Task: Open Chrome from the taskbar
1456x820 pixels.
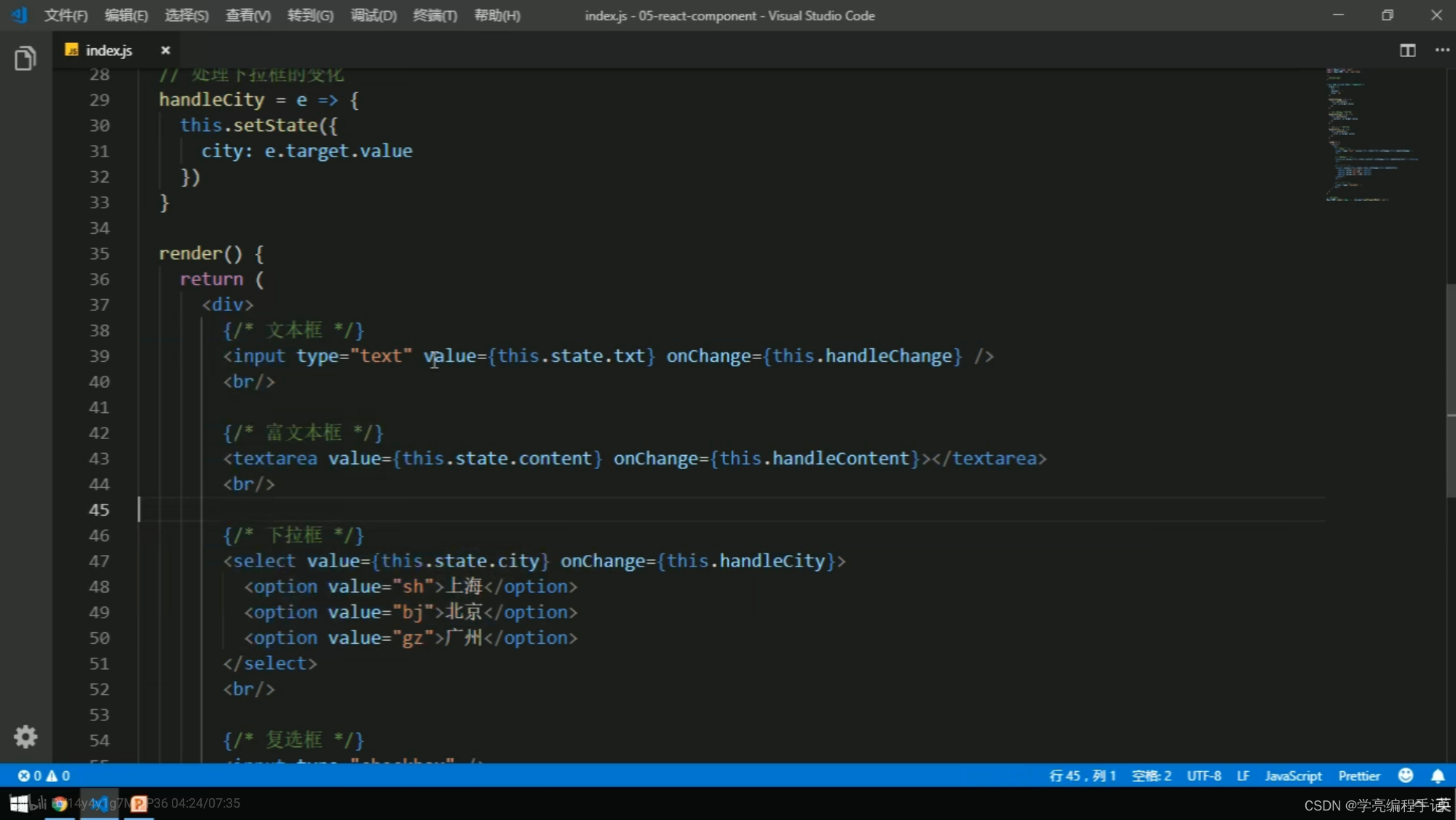Action: tap(60, 803)
